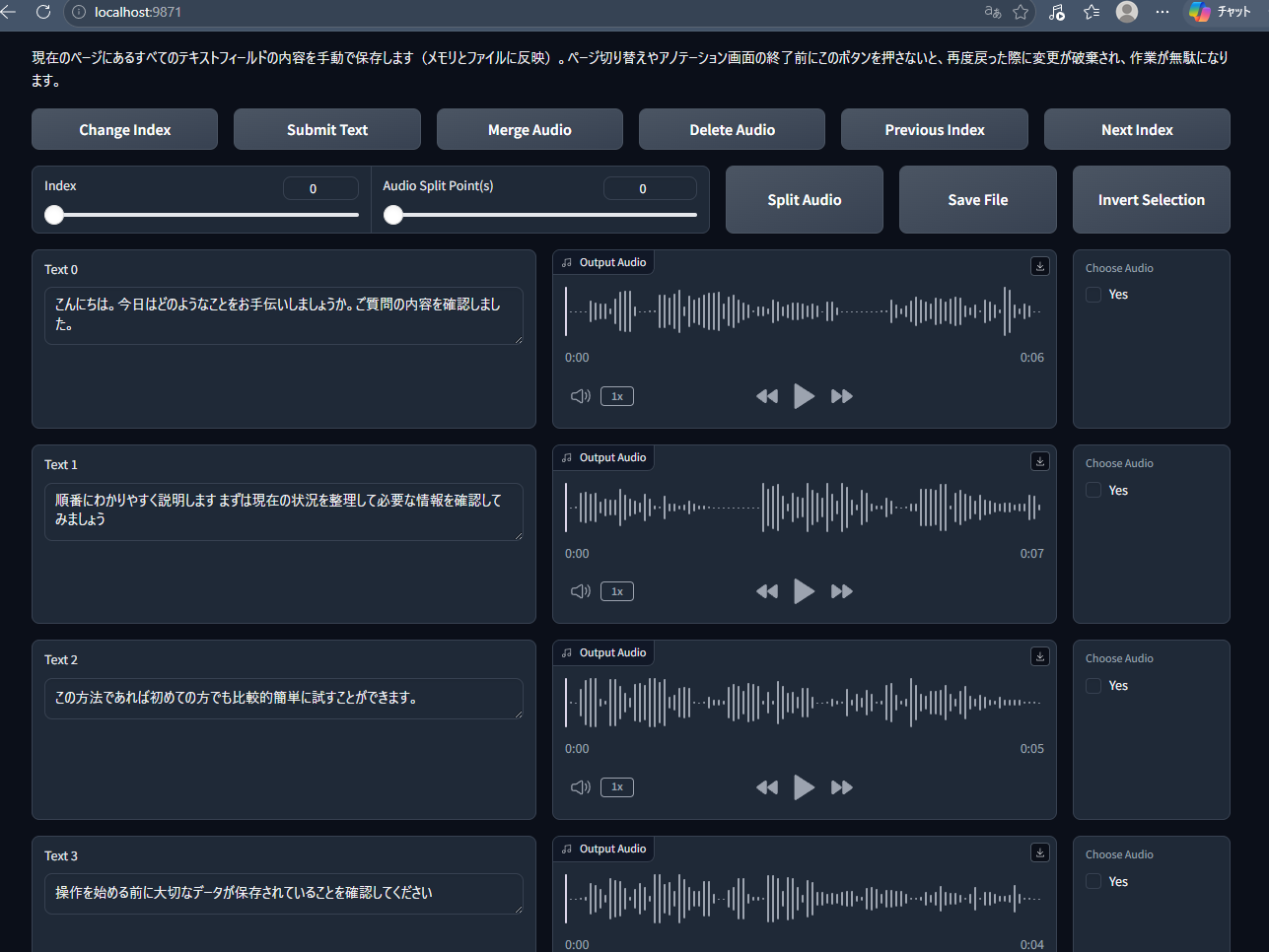Click the localhost:9871 address bar

pyautogui.click(x=532, y=12)
